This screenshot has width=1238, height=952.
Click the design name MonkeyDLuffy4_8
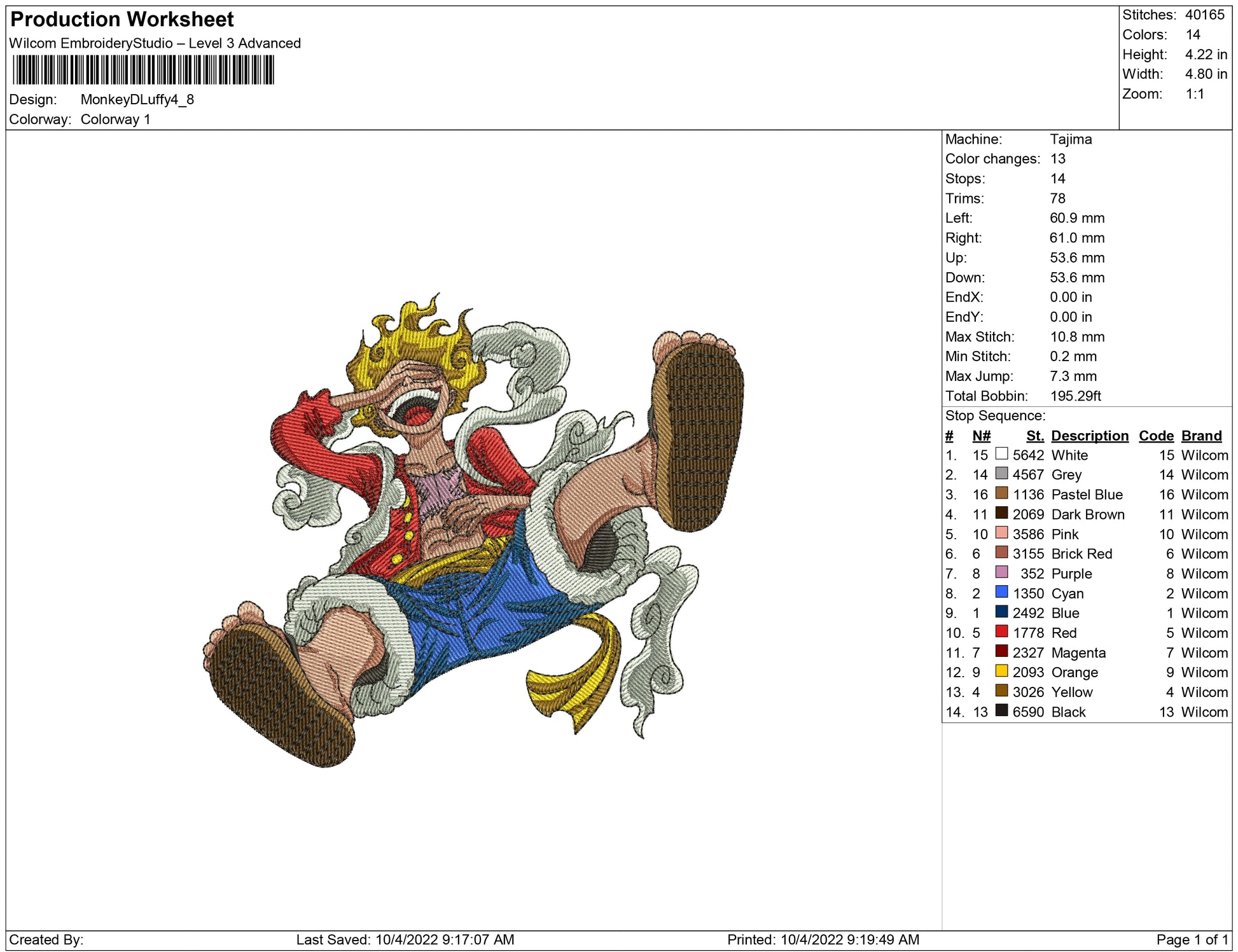[137, 100]
